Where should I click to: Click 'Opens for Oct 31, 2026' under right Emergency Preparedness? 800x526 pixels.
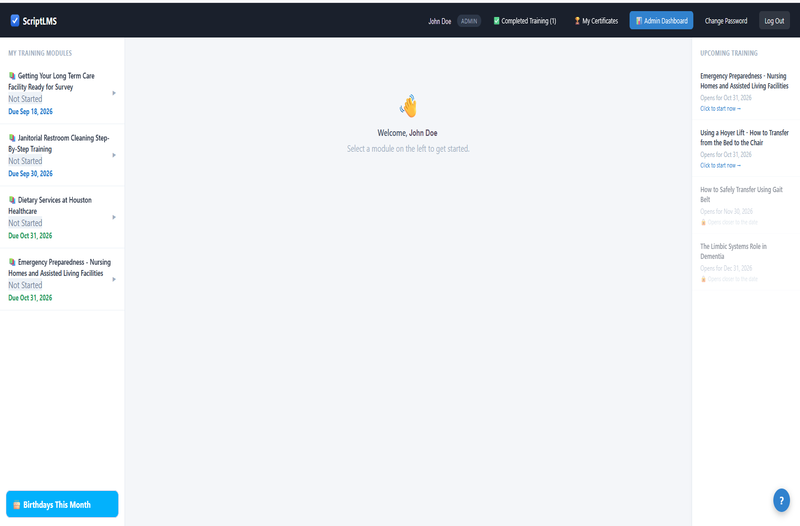[726, 98]
